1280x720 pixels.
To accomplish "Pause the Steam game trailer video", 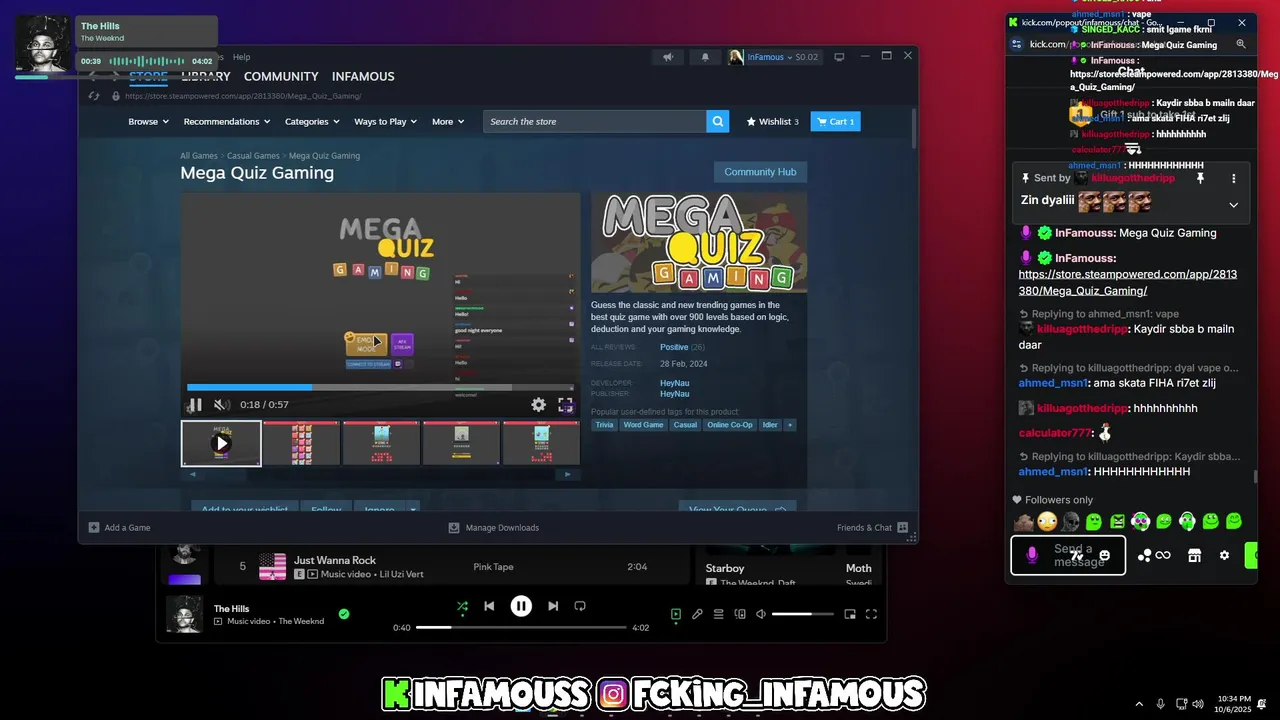I will 195,405.
